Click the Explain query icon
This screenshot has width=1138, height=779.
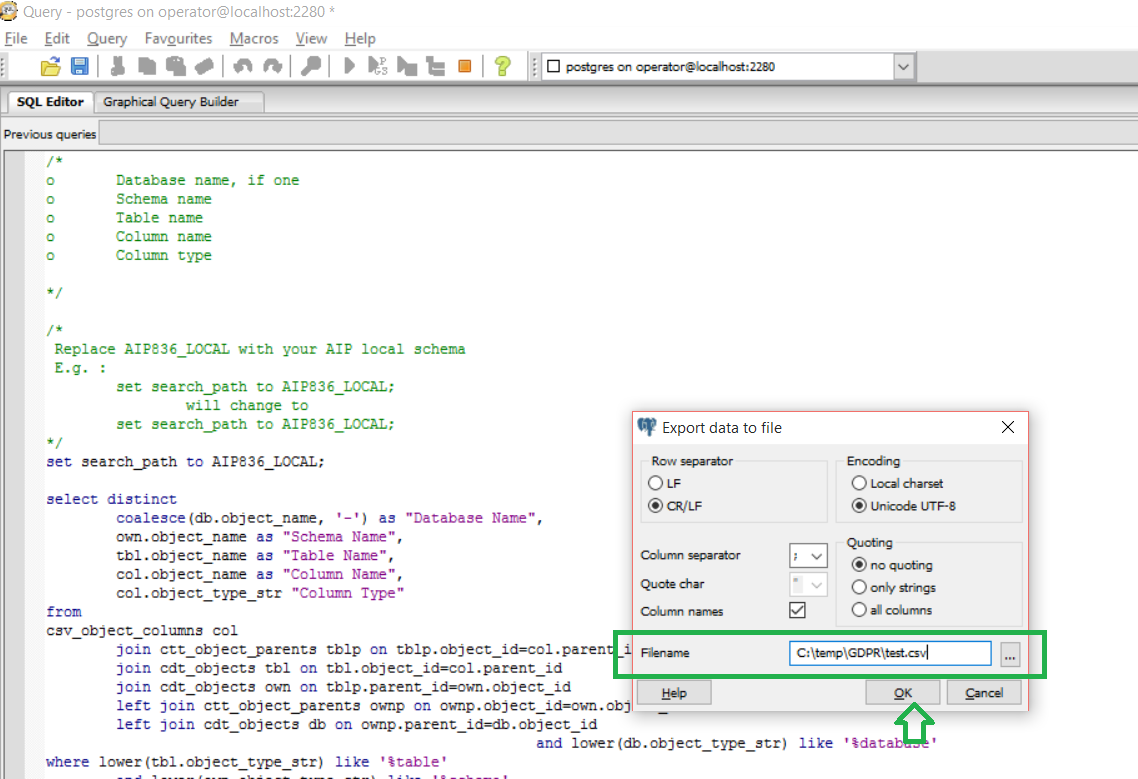(435, 67)
